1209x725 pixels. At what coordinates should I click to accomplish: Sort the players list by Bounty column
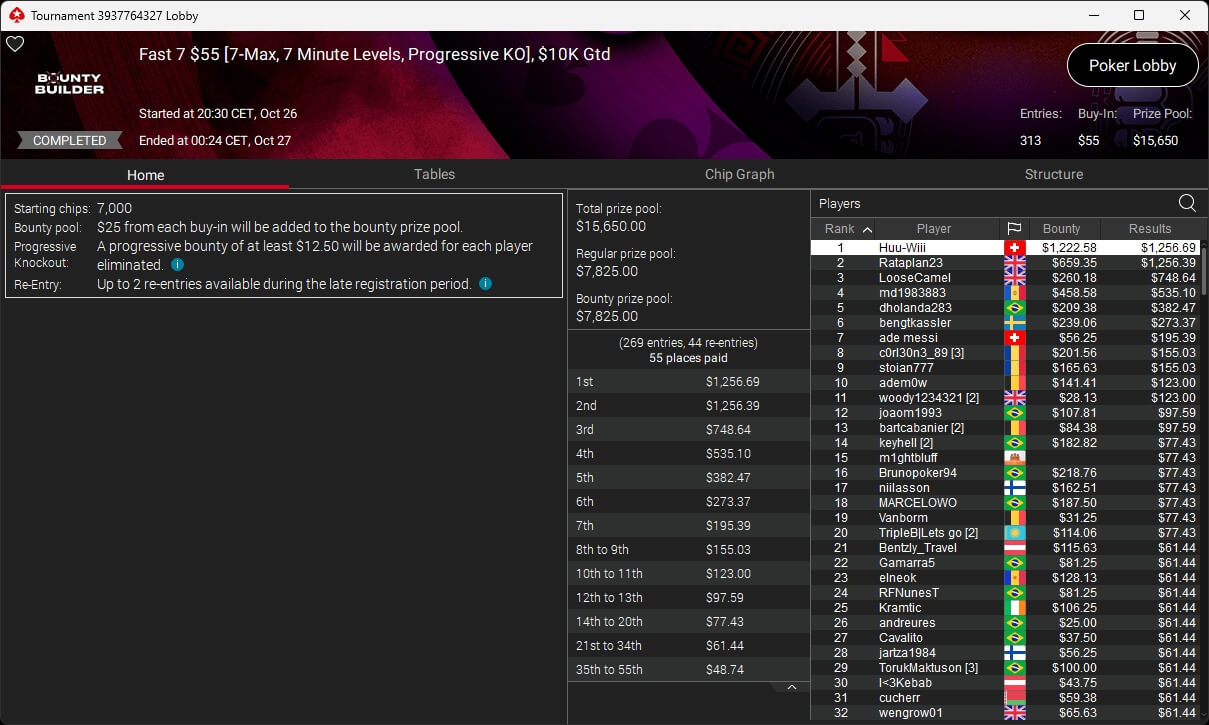tap(1062, 228)
